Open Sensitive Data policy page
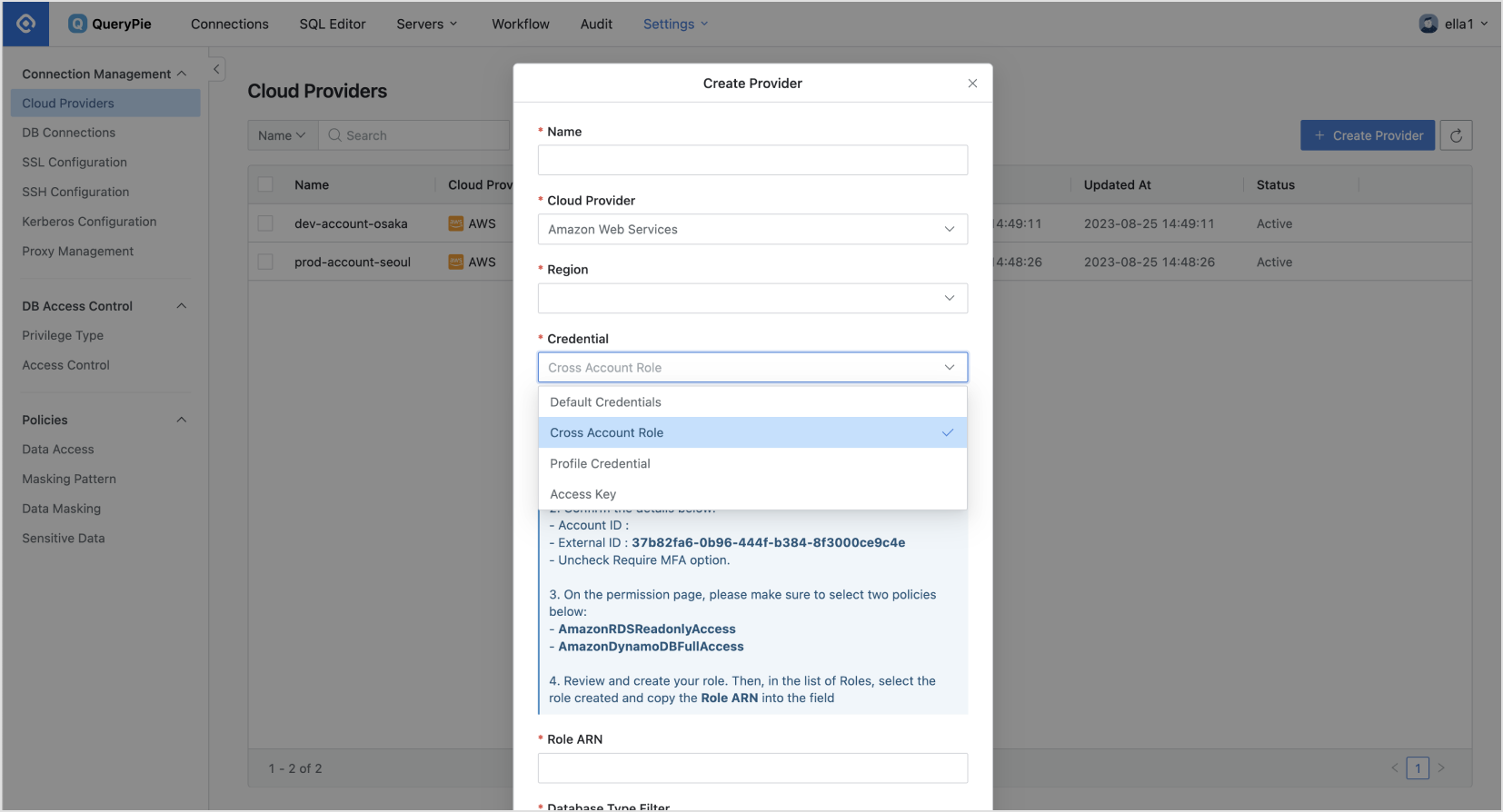The width and height of the screenshot is (1503, 812). pos(64,538)
